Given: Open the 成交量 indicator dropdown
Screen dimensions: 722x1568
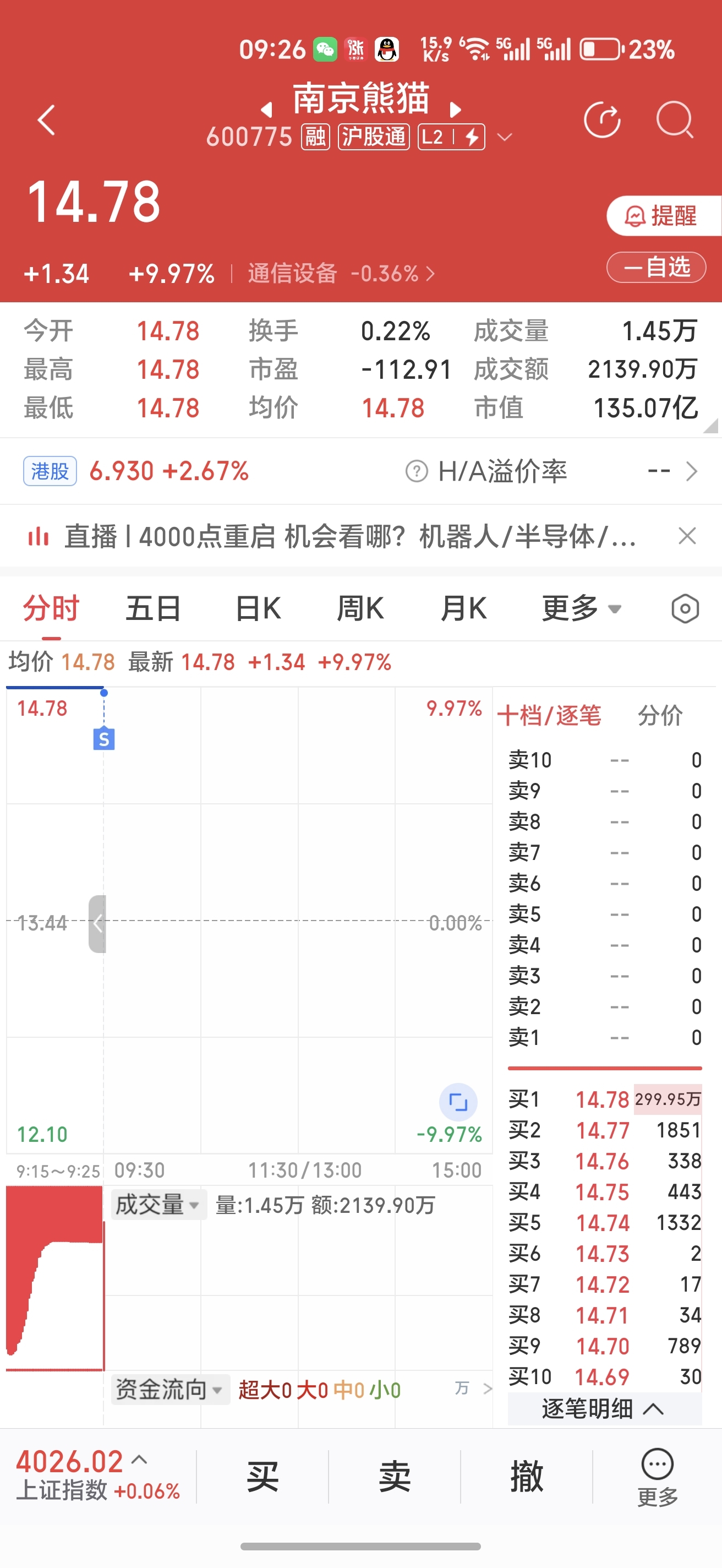Looking at the screenshot, I should pyautogui.click(x=158, y=1205).
